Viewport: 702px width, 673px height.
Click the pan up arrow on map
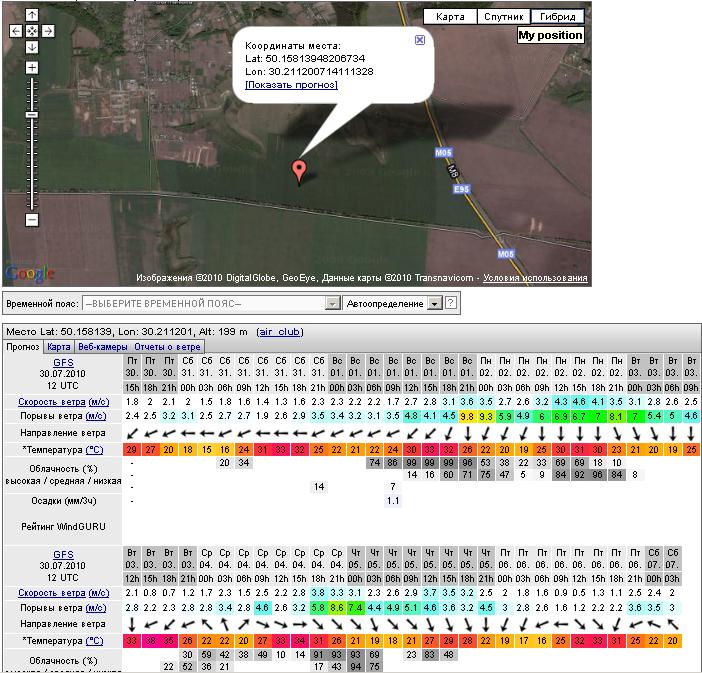tap(32, 16)
